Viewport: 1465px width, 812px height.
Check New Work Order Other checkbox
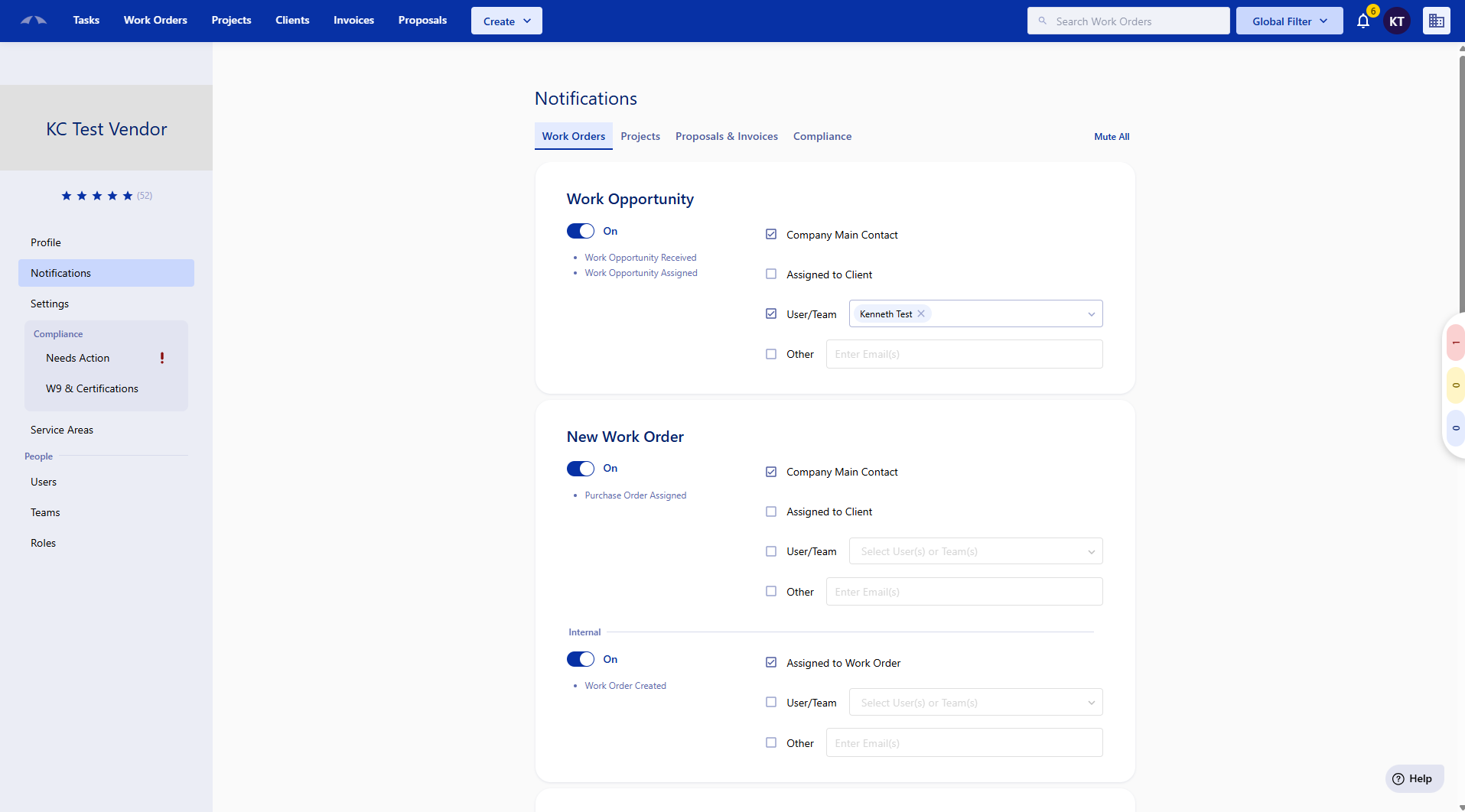(771, 592)
